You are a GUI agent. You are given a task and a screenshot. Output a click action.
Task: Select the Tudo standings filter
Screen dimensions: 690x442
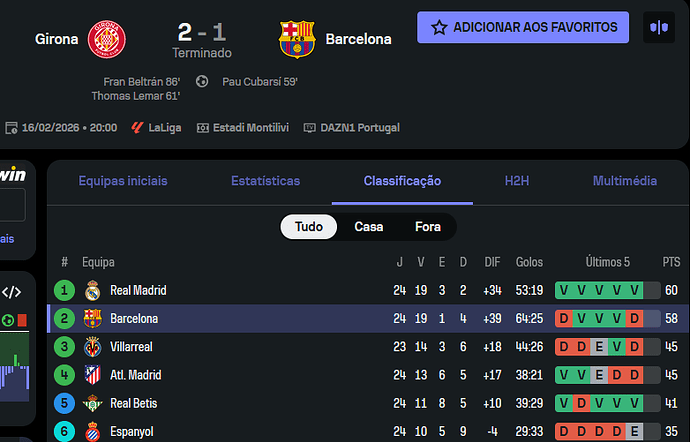(309, 227)
